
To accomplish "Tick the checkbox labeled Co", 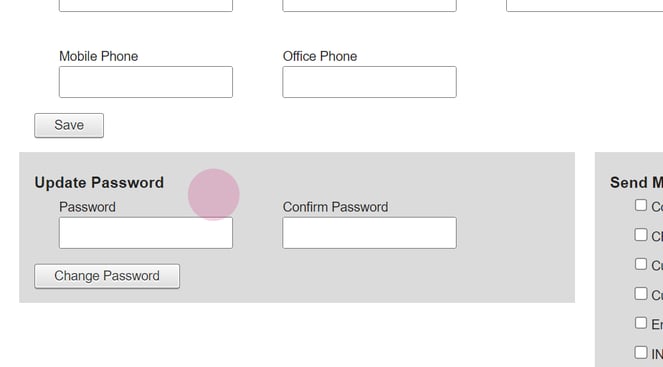I will click(x=641, y=205).
